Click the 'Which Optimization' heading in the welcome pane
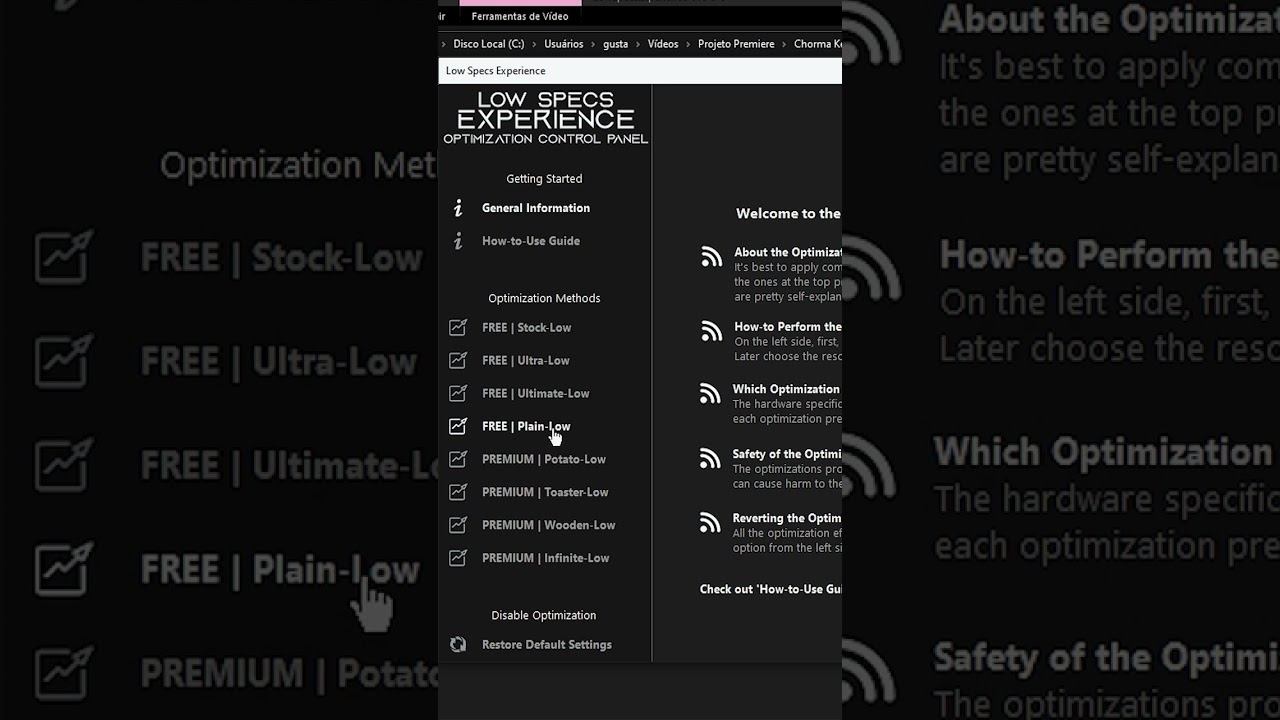The image size is (1280, 720). click(x=786, y=389)
